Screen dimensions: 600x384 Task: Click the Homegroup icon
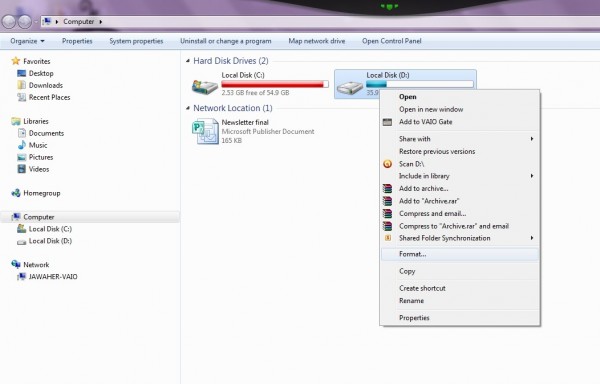[16, 193]
